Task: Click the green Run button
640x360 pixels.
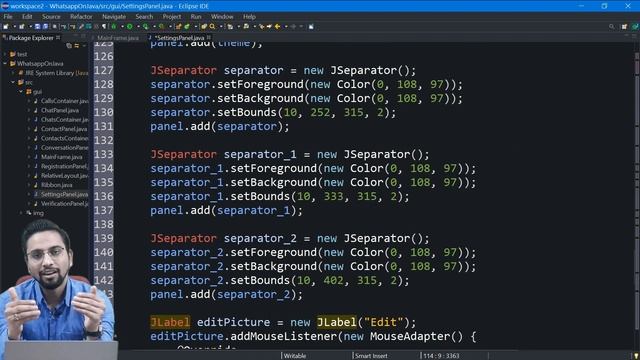Action: coord(129,27)
